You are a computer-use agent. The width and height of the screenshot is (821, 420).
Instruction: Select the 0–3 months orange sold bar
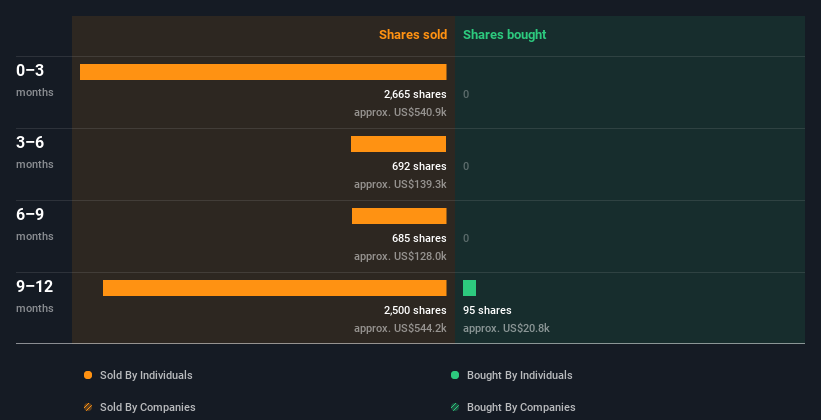tap(263, 72)
